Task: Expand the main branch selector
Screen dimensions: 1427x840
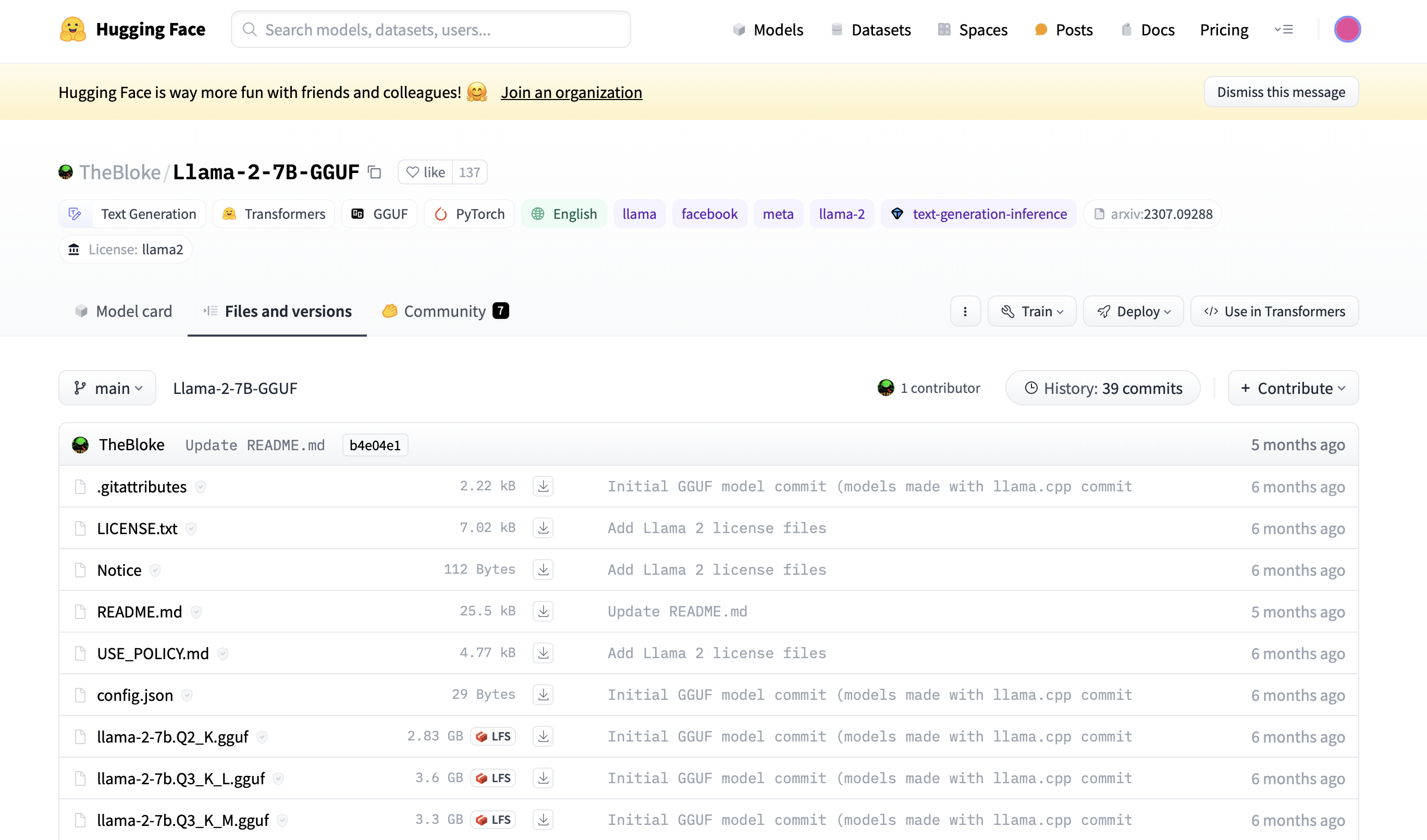Action: [x=107, y=388]
